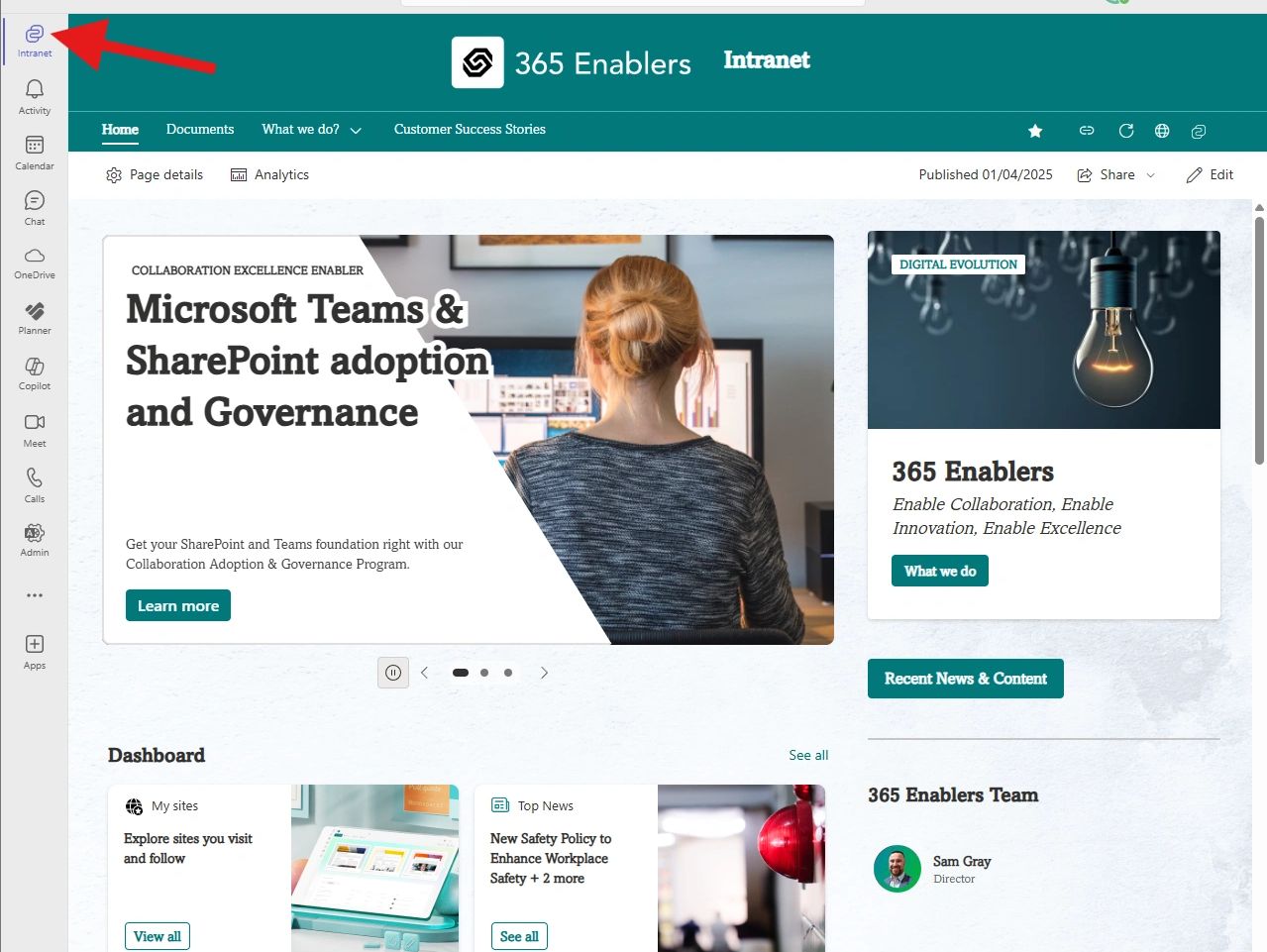
Task: Open Chat from the sidebar
Action: point(35,200)
